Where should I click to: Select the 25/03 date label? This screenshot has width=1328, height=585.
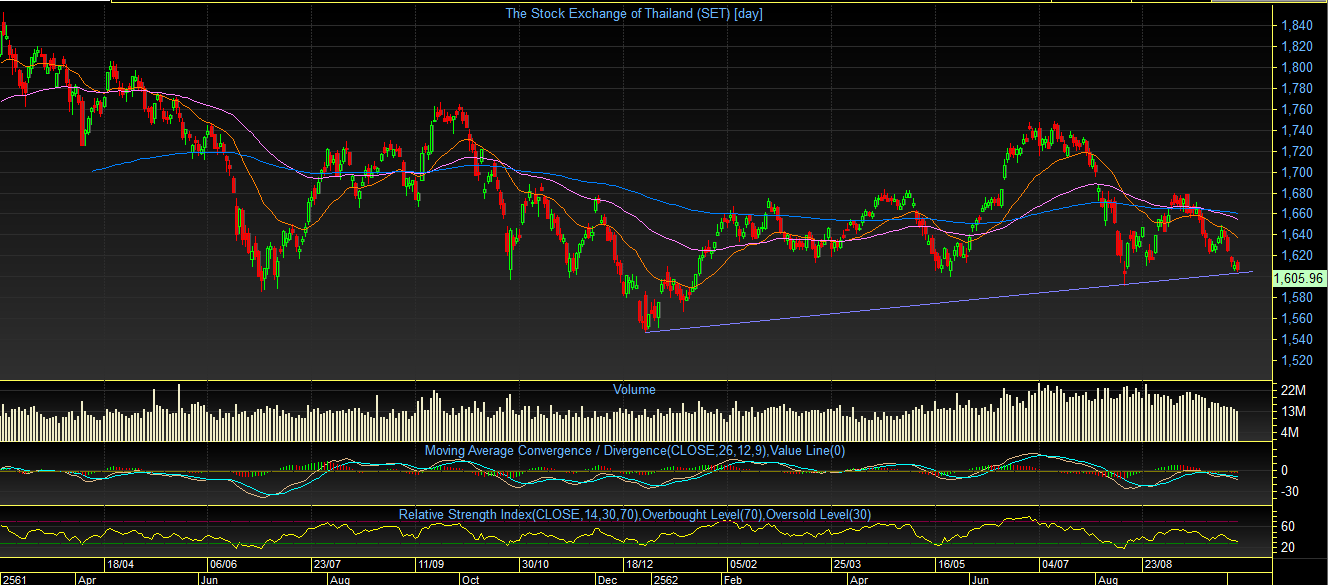pos(848,565)
